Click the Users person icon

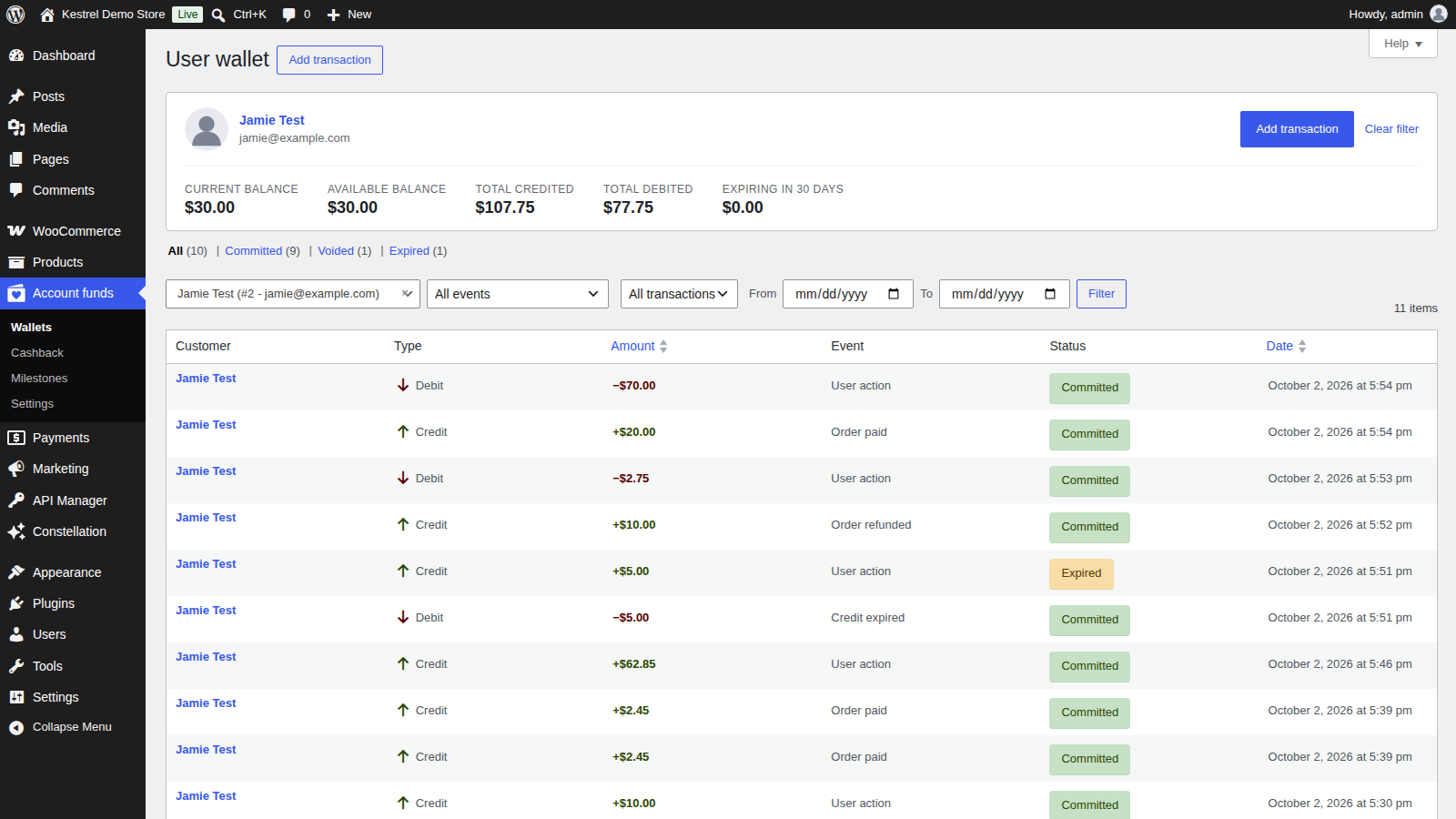(x=16, y=634)
